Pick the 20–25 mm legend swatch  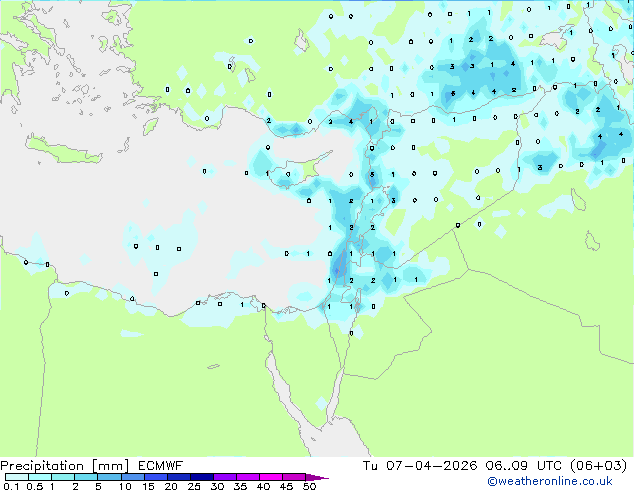(179, 477)
